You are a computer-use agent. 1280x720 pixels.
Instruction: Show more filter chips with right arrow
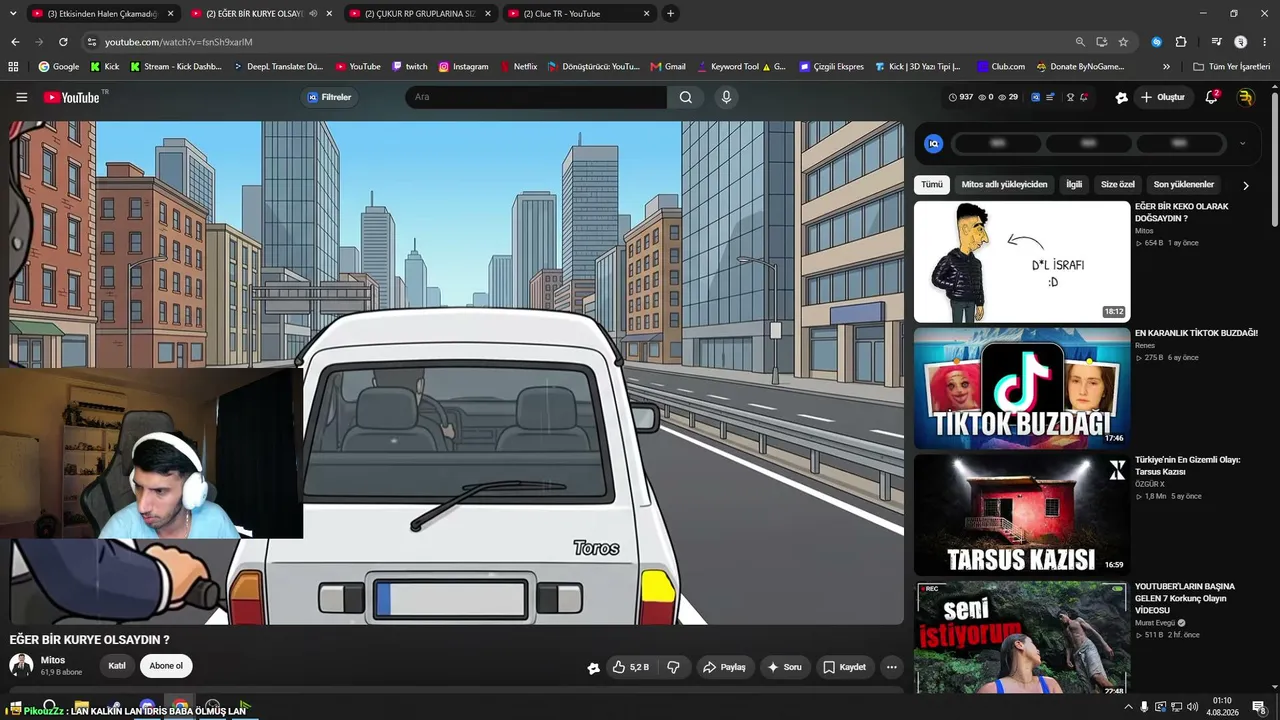click(1246, 185)
